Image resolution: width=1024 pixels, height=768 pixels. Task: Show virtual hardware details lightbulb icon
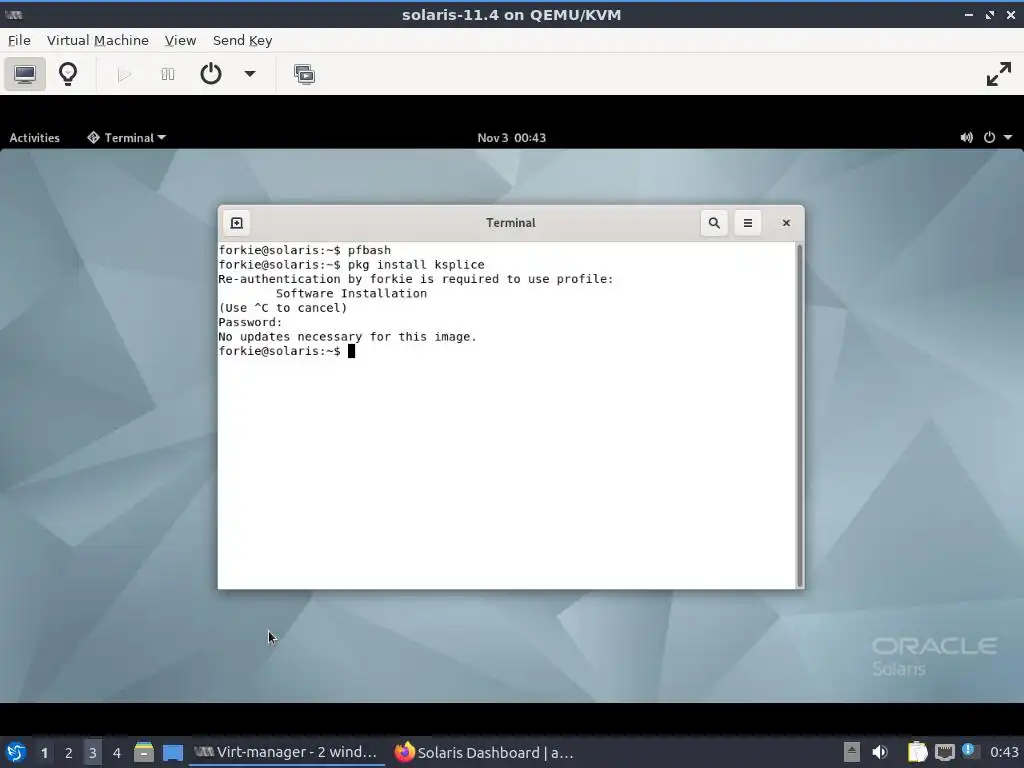[68, 74]
